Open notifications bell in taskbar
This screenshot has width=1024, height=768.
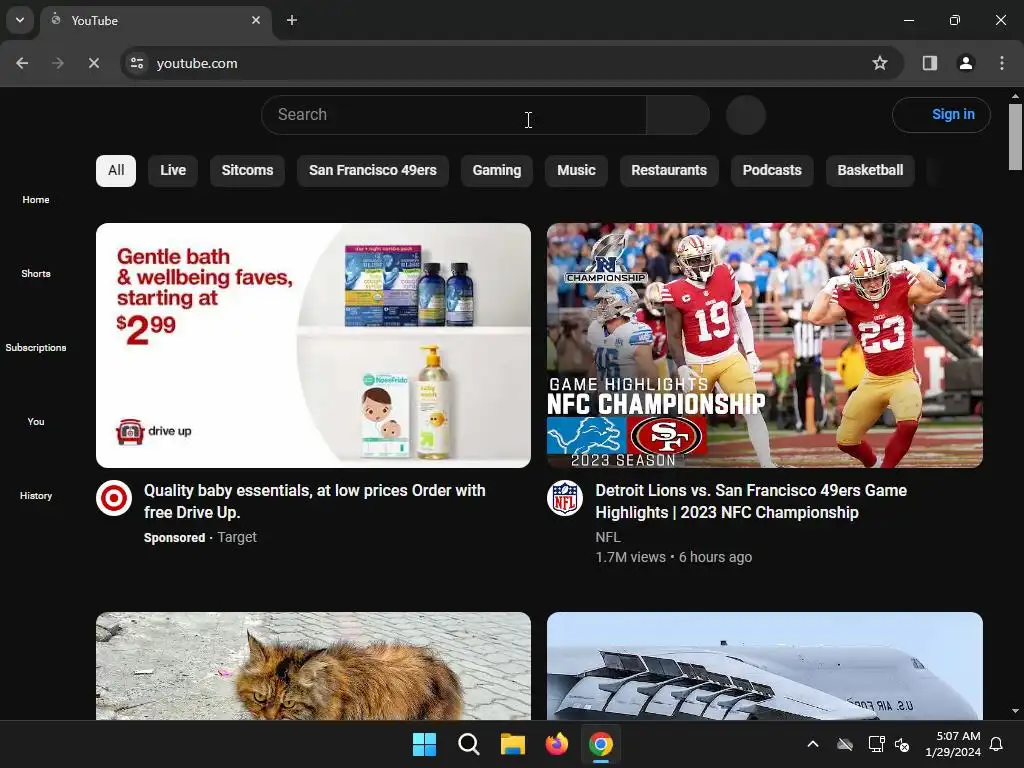[x=997, y=744]
